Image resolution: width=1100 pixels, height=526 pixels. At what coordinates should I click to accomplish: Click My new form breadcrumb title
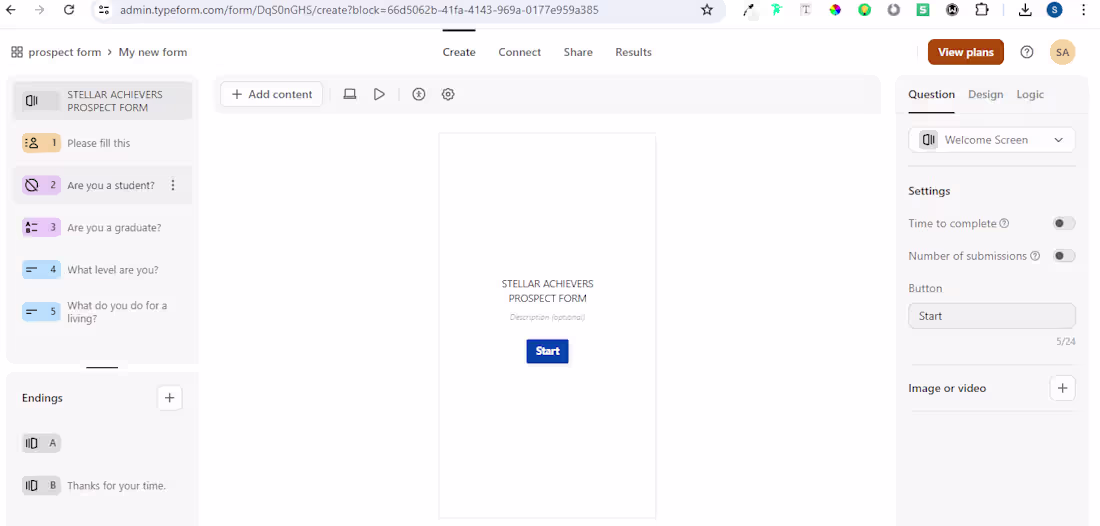pos(153,52)
